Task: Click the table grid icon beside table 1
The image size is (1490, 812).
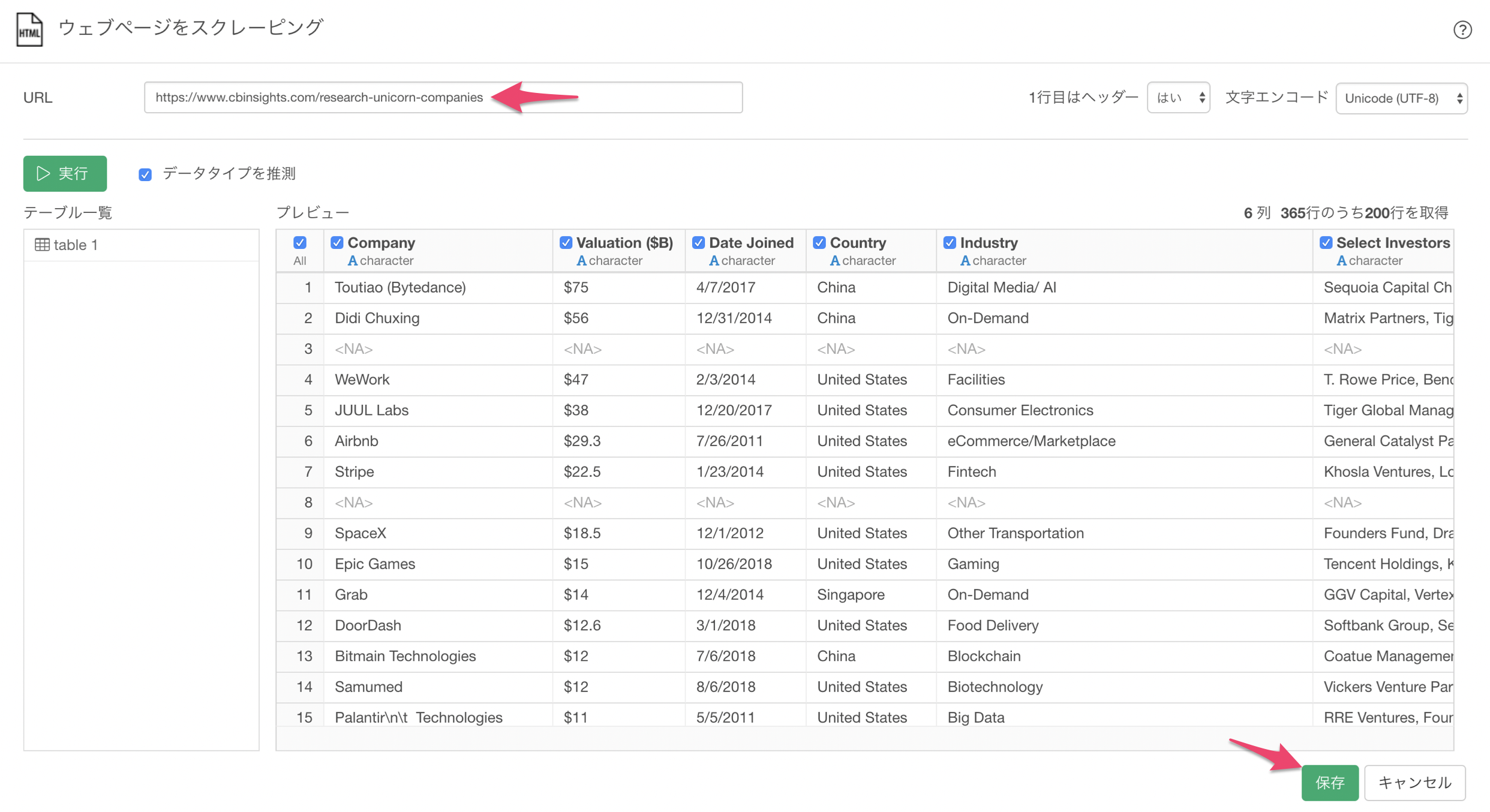Action: [42, 245]
